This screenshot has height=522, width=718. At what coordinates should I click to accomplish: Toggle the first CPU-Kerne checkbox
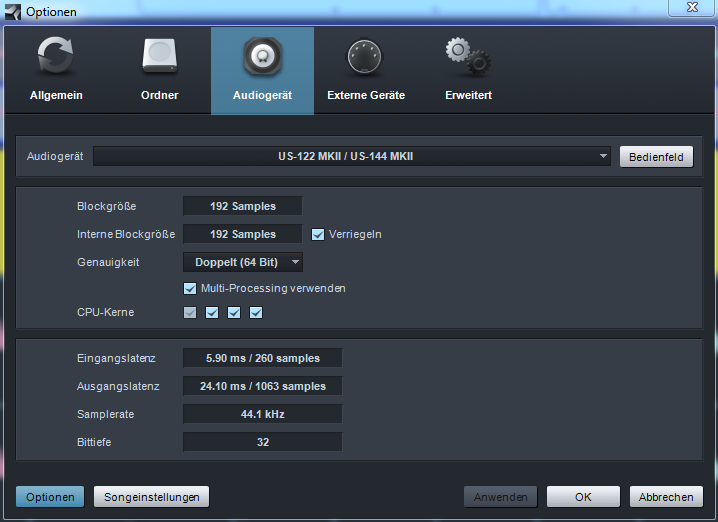pyautogui.click(x=190, y=313)
